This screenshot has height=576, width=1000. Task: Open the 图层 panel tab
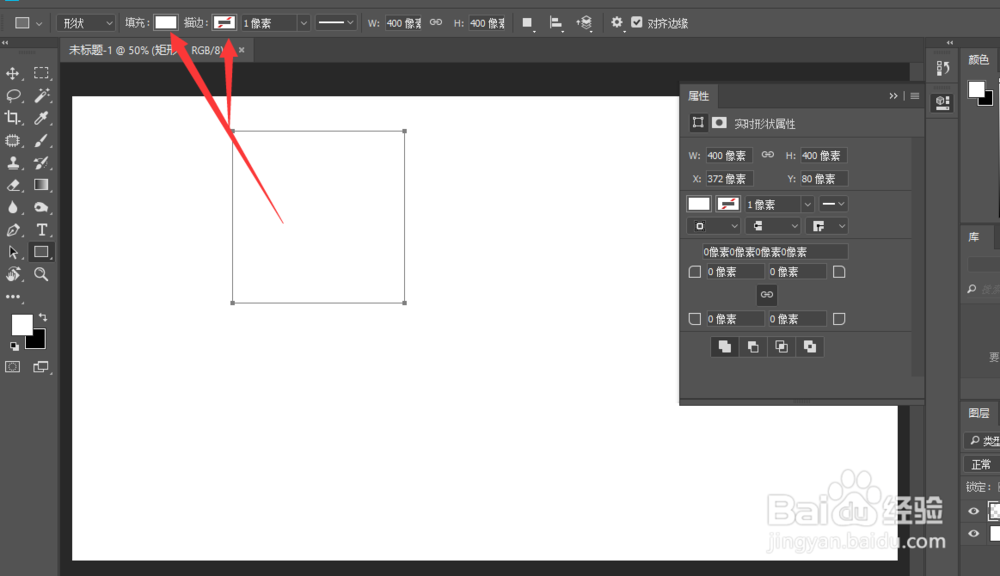click(978, 413)
